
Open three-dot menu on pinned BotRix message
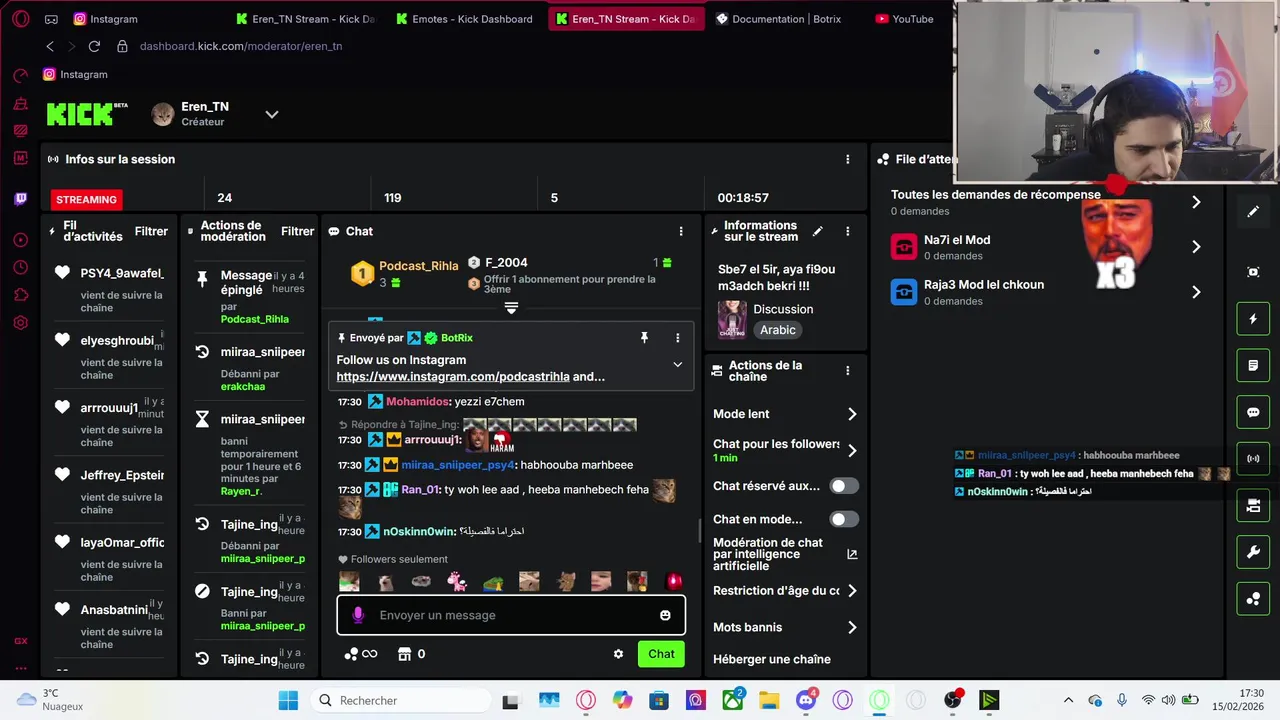coord(677,338)
